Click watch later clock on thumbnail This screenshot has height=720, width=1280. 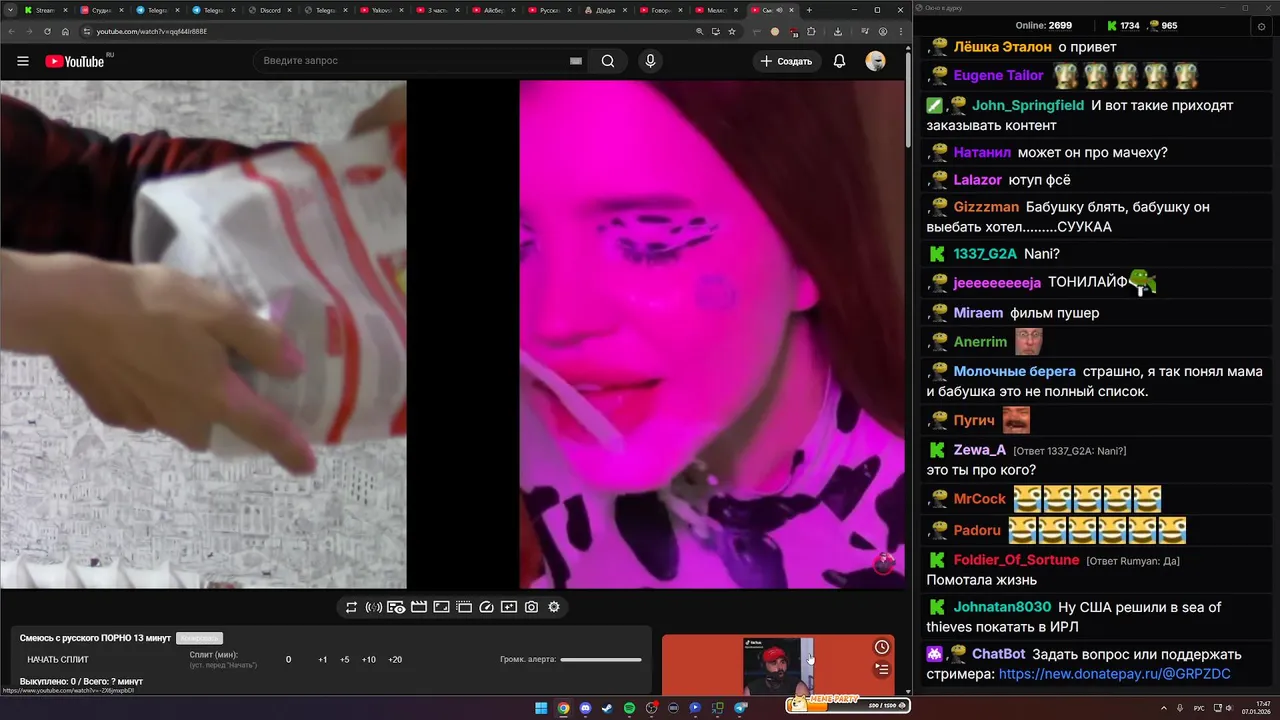click(882, 647)
